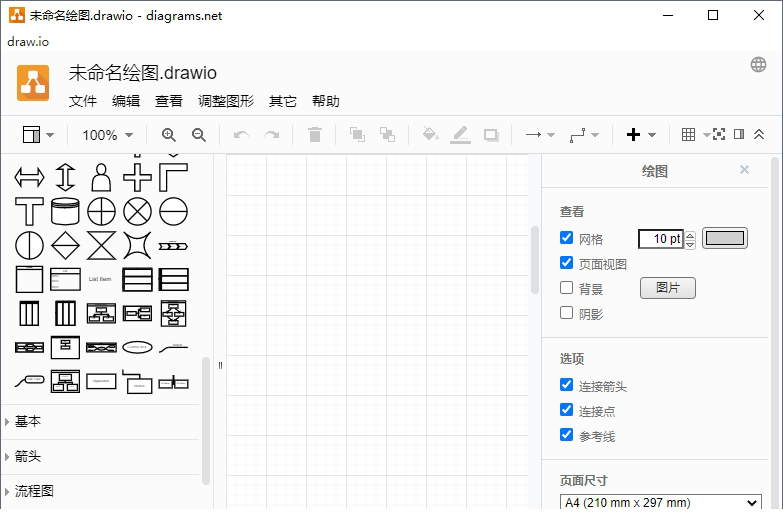Click the line color pencil icon
Screen dimensions: 783x529
point(460,135)
